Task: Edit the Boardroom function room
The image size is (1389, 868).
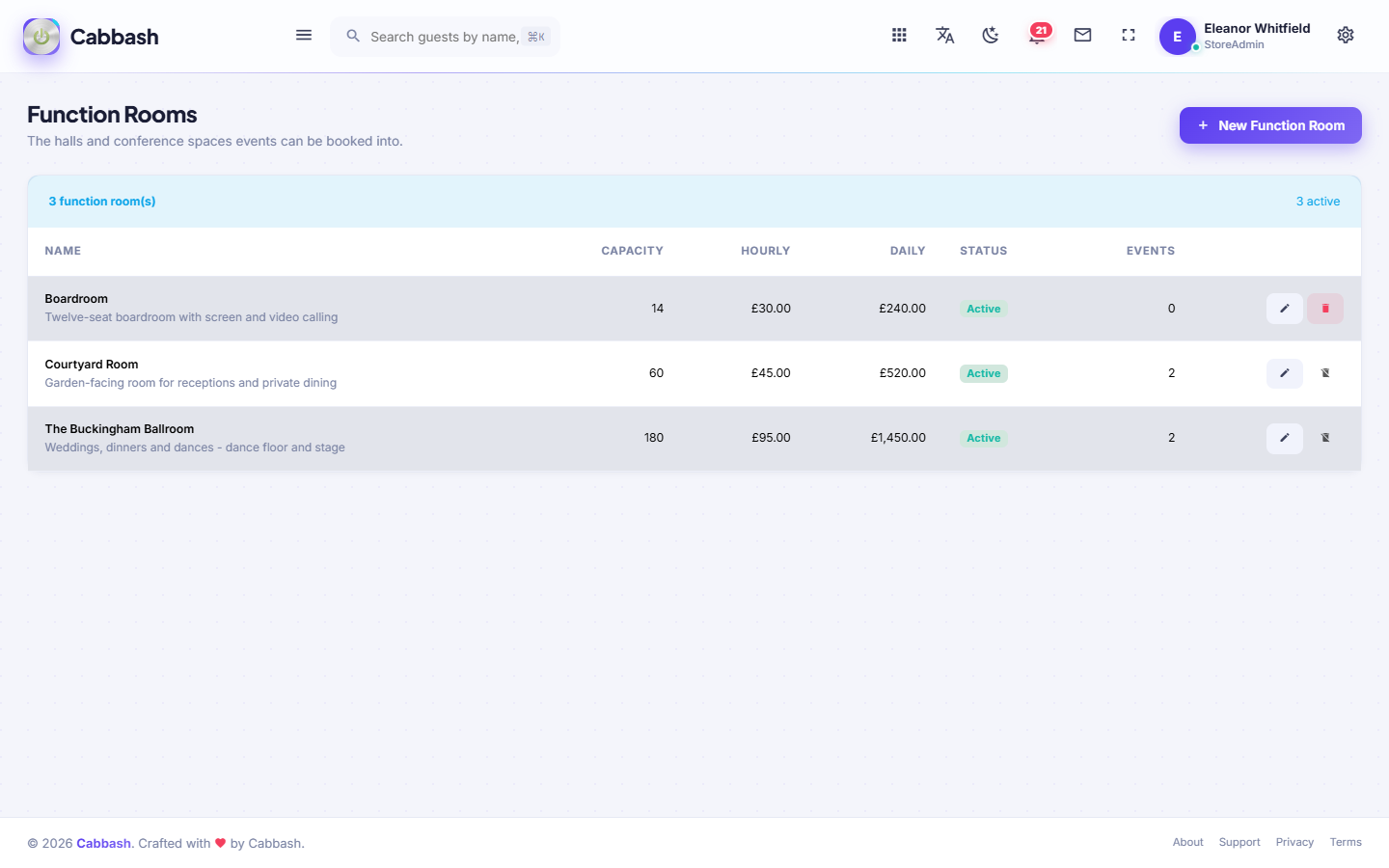Action: coord(1285,309)
